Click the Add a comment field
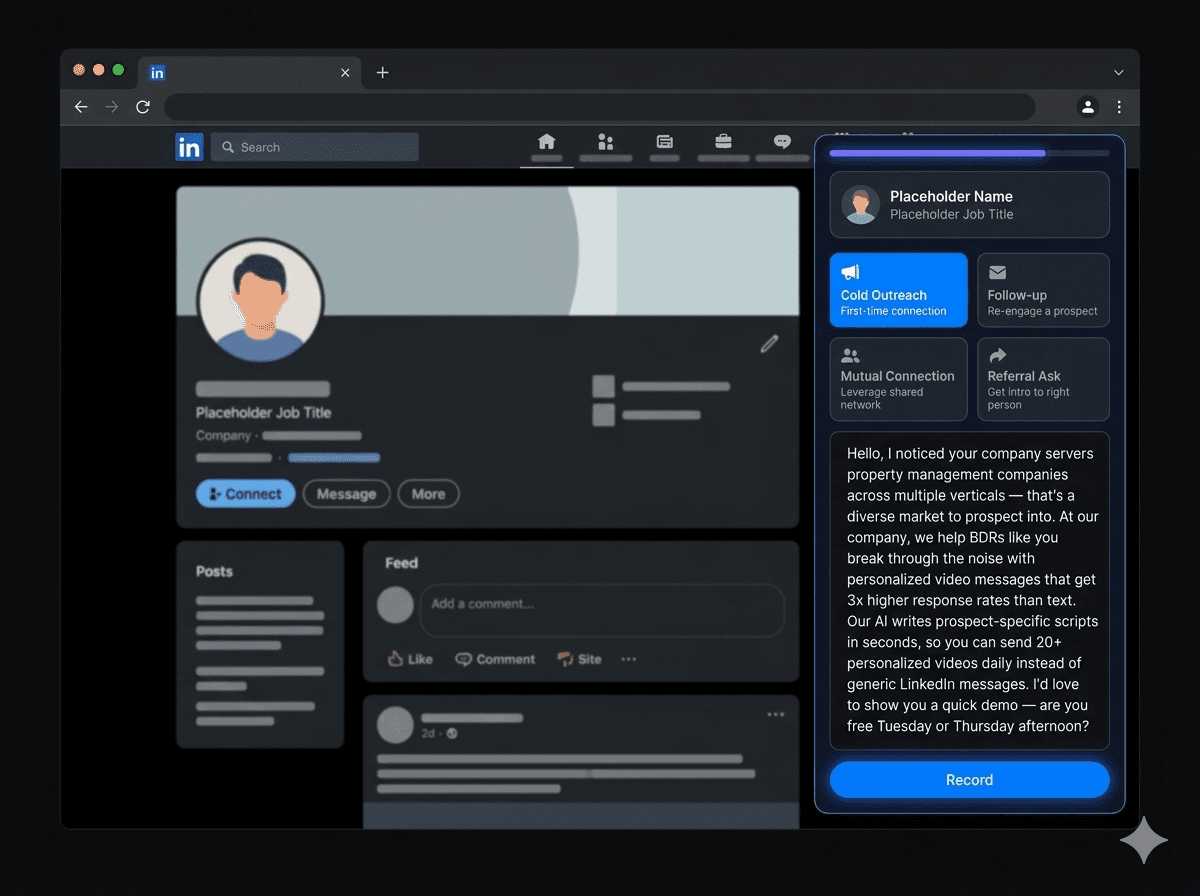1200x896 pixels. 600,610
